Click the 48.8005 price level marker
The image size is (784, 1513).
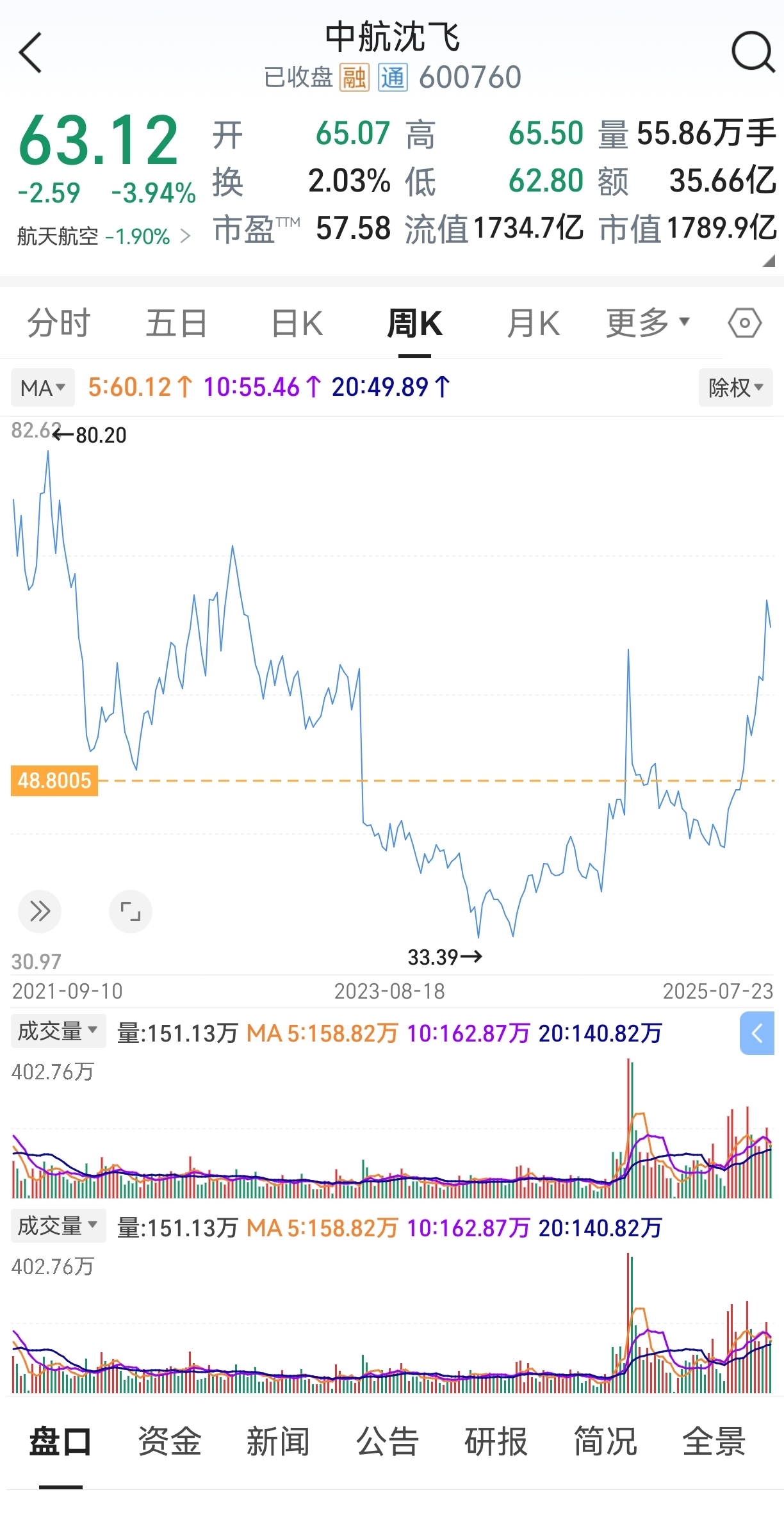tap(54, 780)
